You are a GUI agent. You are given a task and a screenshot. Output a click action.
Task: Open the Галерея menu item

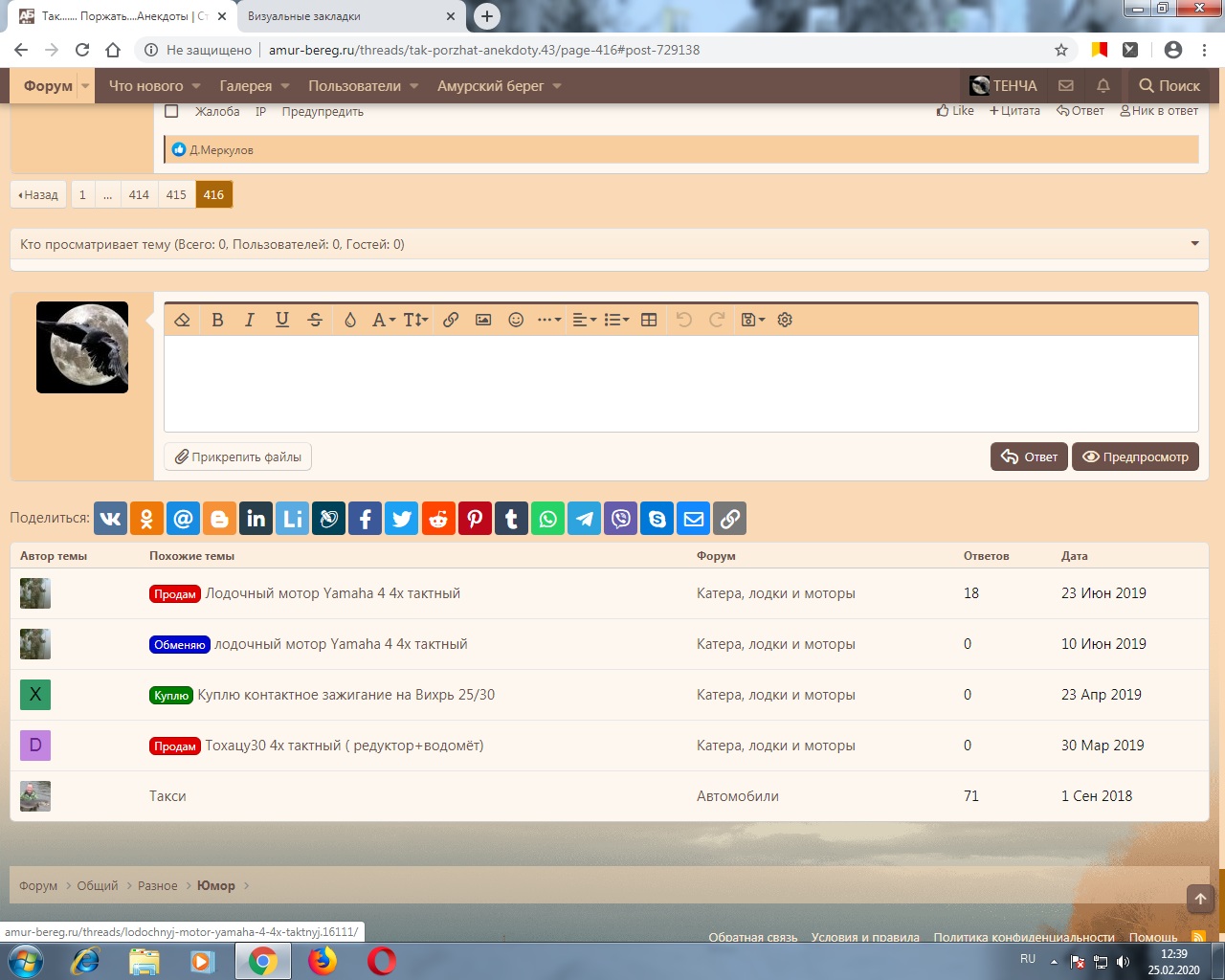point(246,86)
